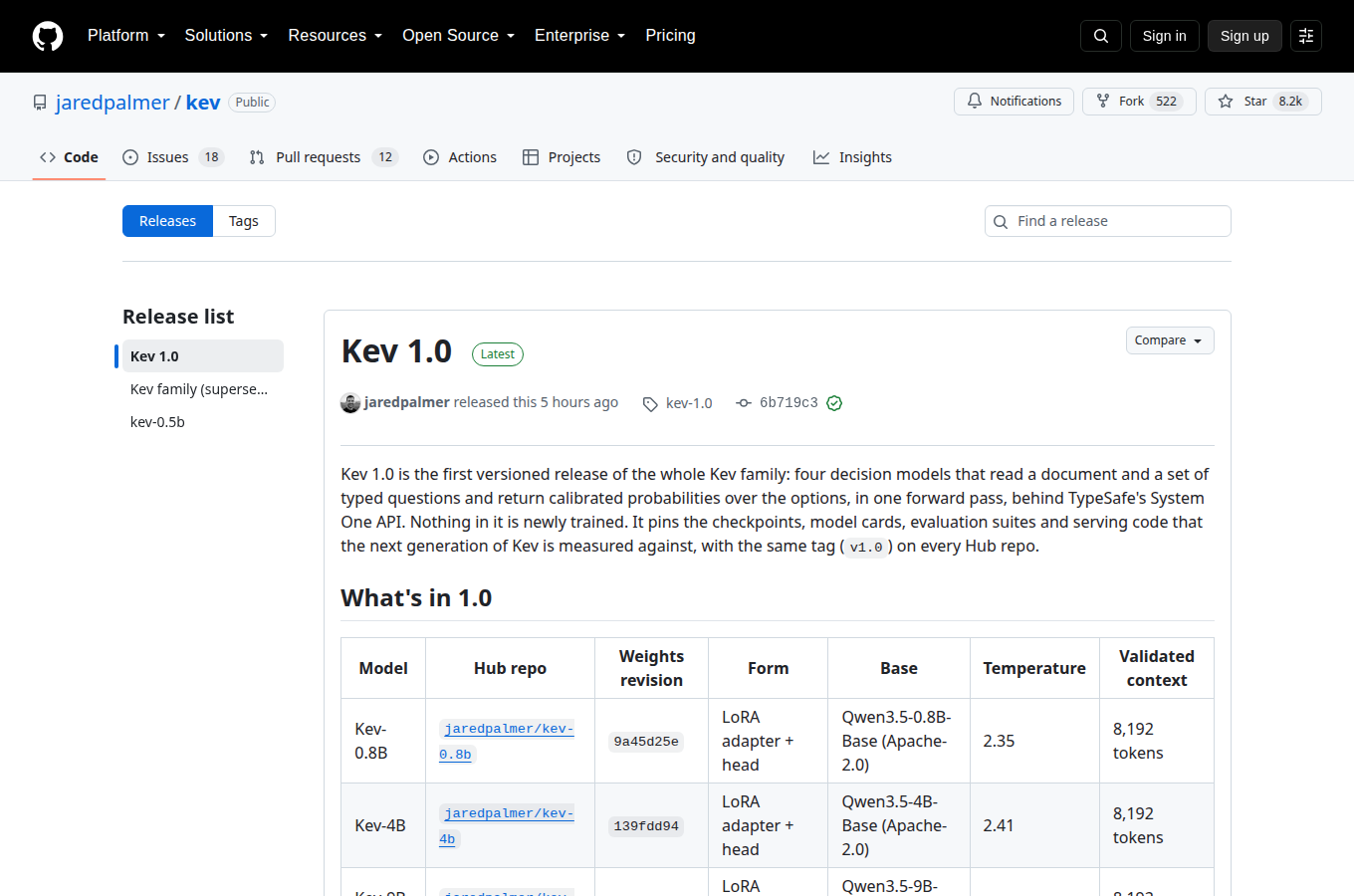Switch to the Tags view
The image size is (1354, 896).
[x=244, y=221]
